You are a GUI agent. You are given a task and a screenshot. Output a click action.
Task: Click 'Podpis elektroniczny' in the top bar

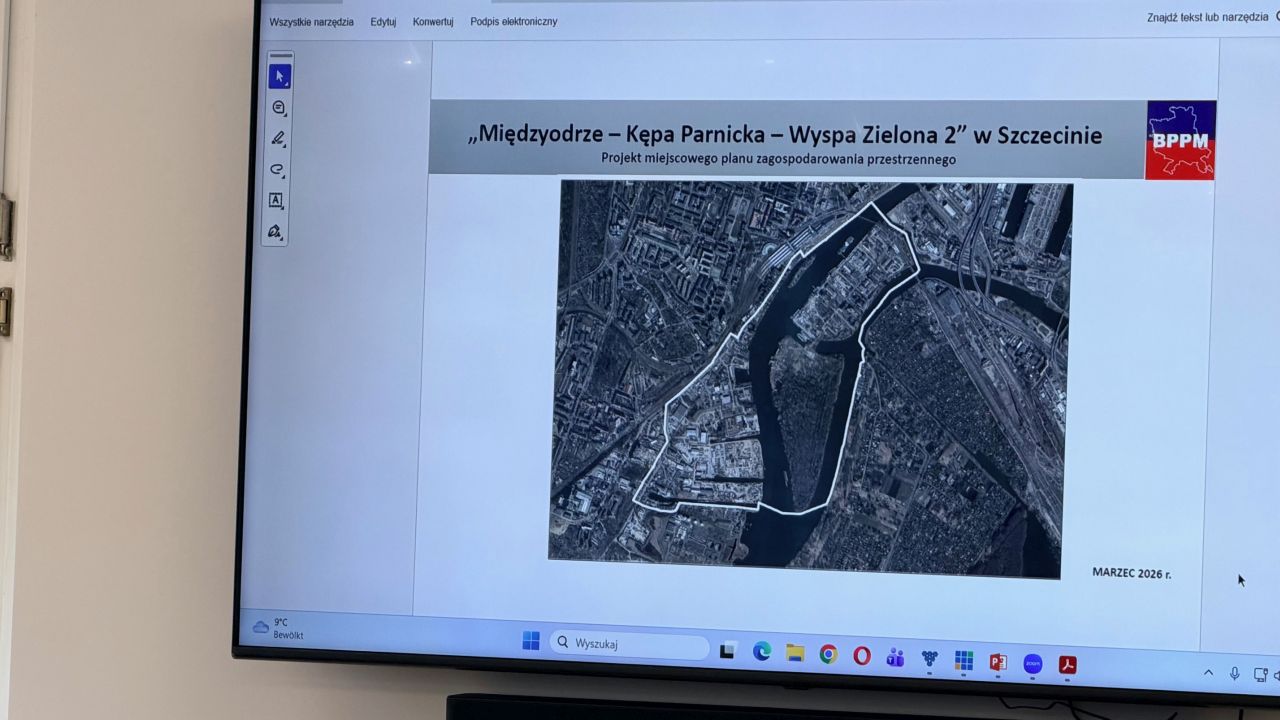(514, 22)
